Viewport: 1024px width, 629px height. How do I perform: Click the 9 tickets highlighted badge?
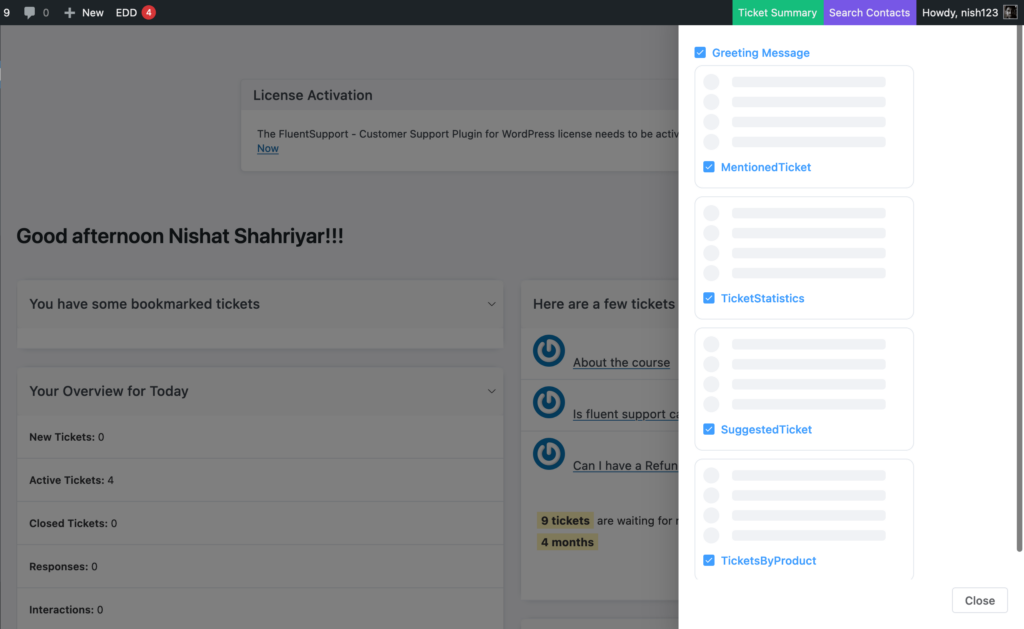[x=565, y=521]
